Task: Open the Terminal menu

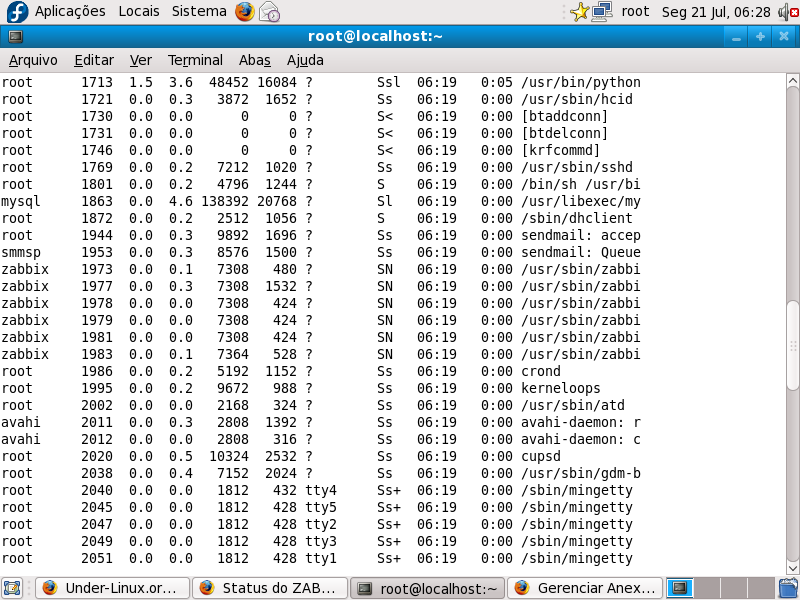Action: pos(195,60)
